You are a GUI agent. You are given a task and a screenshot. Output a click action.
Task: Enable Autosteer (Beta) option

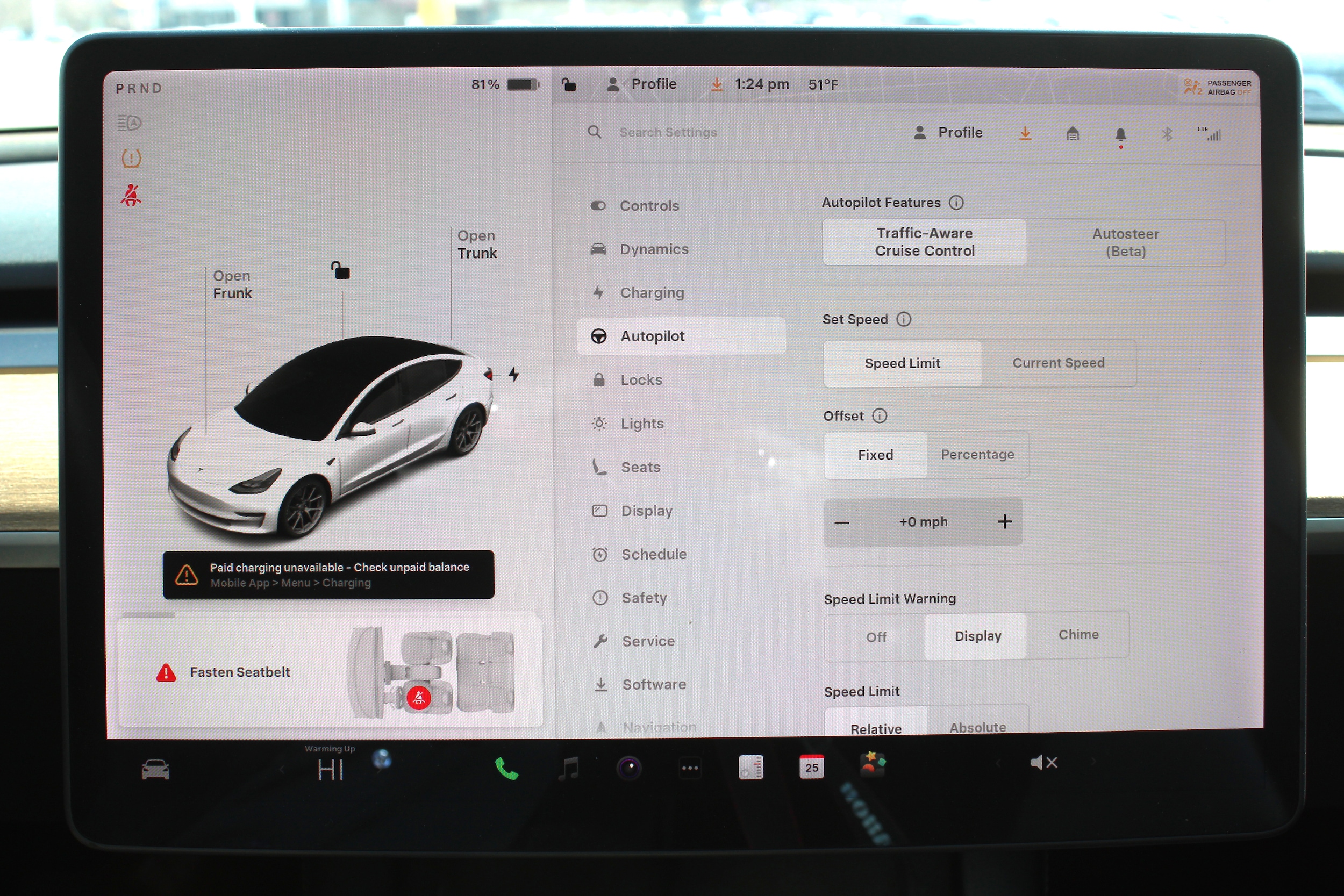coord(1125,243)
